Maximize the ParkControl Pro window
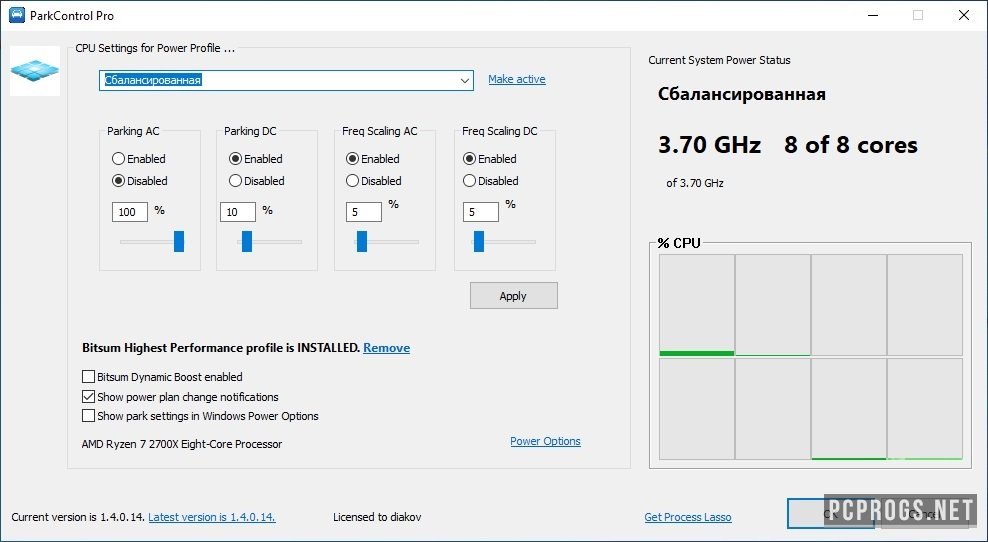This screenshot has height=542, width=988. [918, 15]
